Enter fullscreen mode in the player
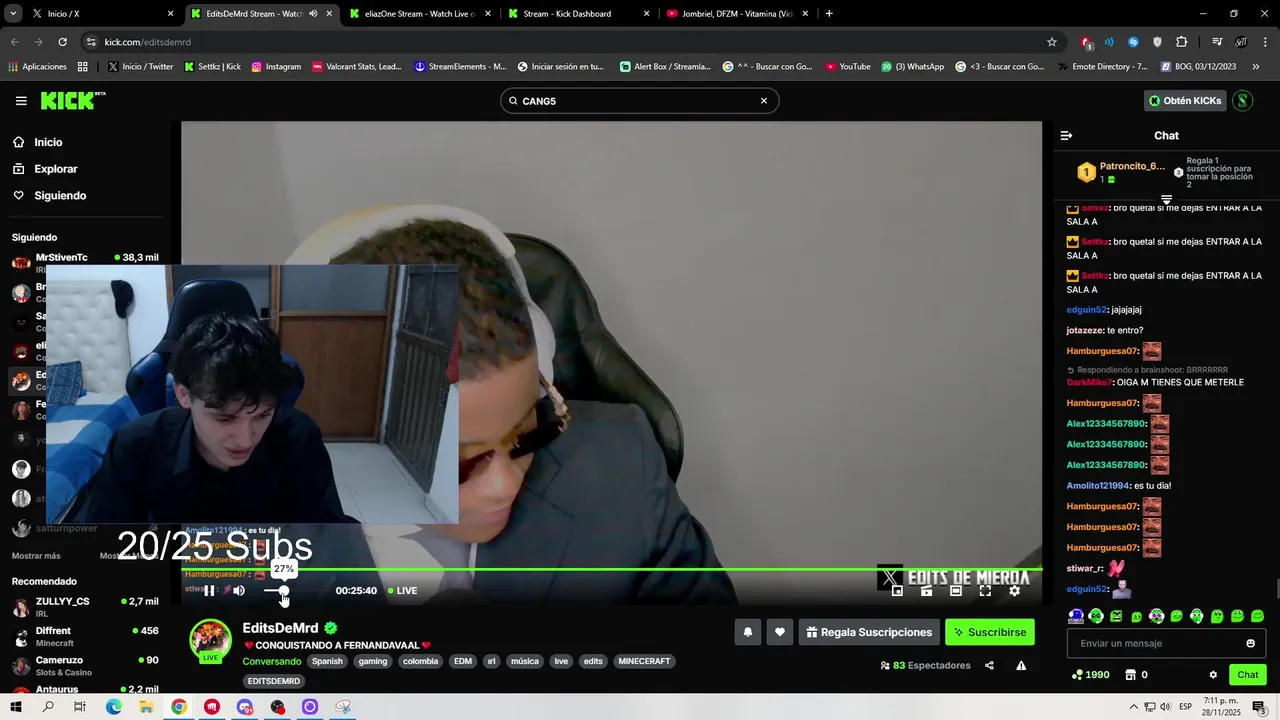Image resolution: width=1280 pixels, height=720 pixels. (985, 591)
